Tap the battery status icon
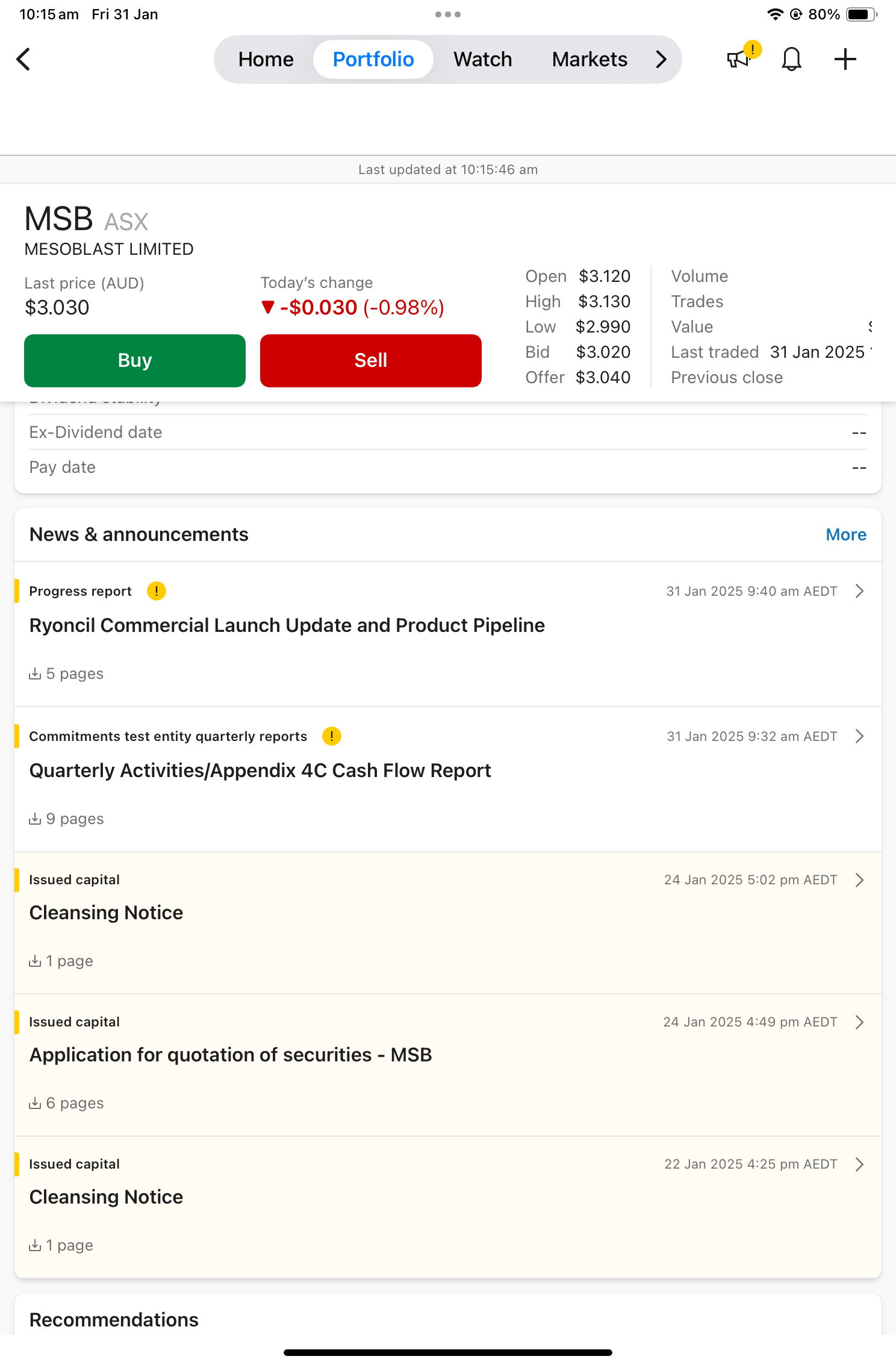This screenshot has width=896, height=1365. (x=862, y=14)
